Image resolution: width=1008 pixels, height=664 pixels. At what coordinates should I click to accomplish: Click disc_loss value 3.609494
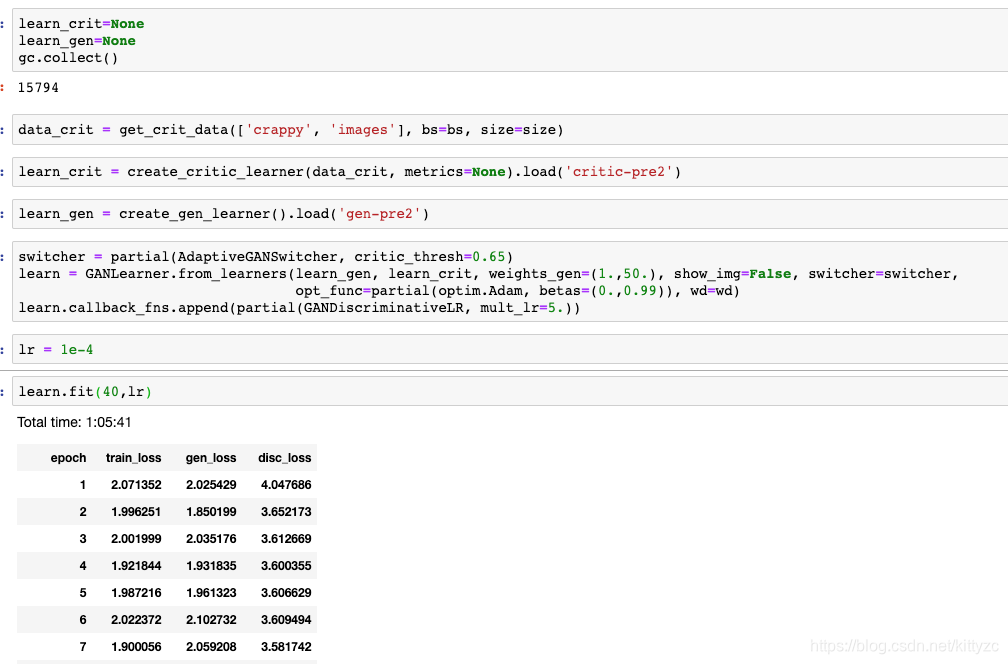pos(286,620)
